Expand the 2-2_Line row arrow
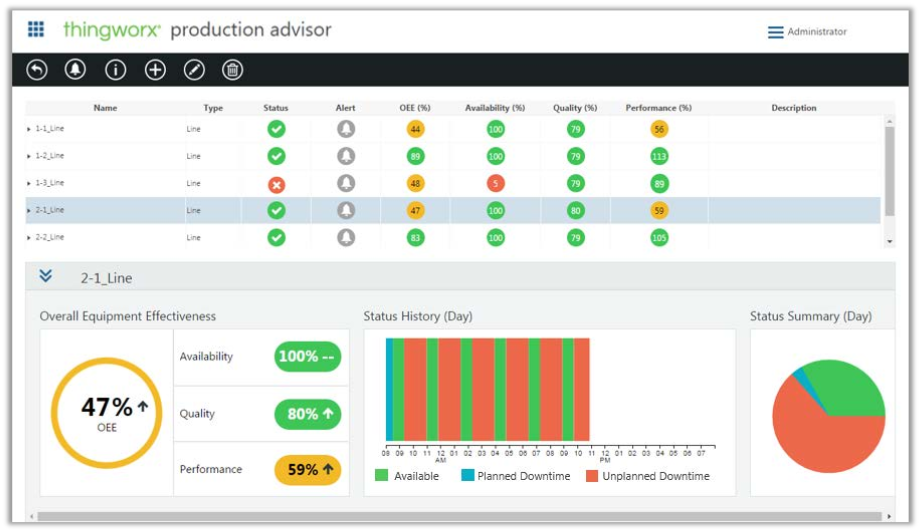Viewport: 921px width, 532px height. coord(29,238)
